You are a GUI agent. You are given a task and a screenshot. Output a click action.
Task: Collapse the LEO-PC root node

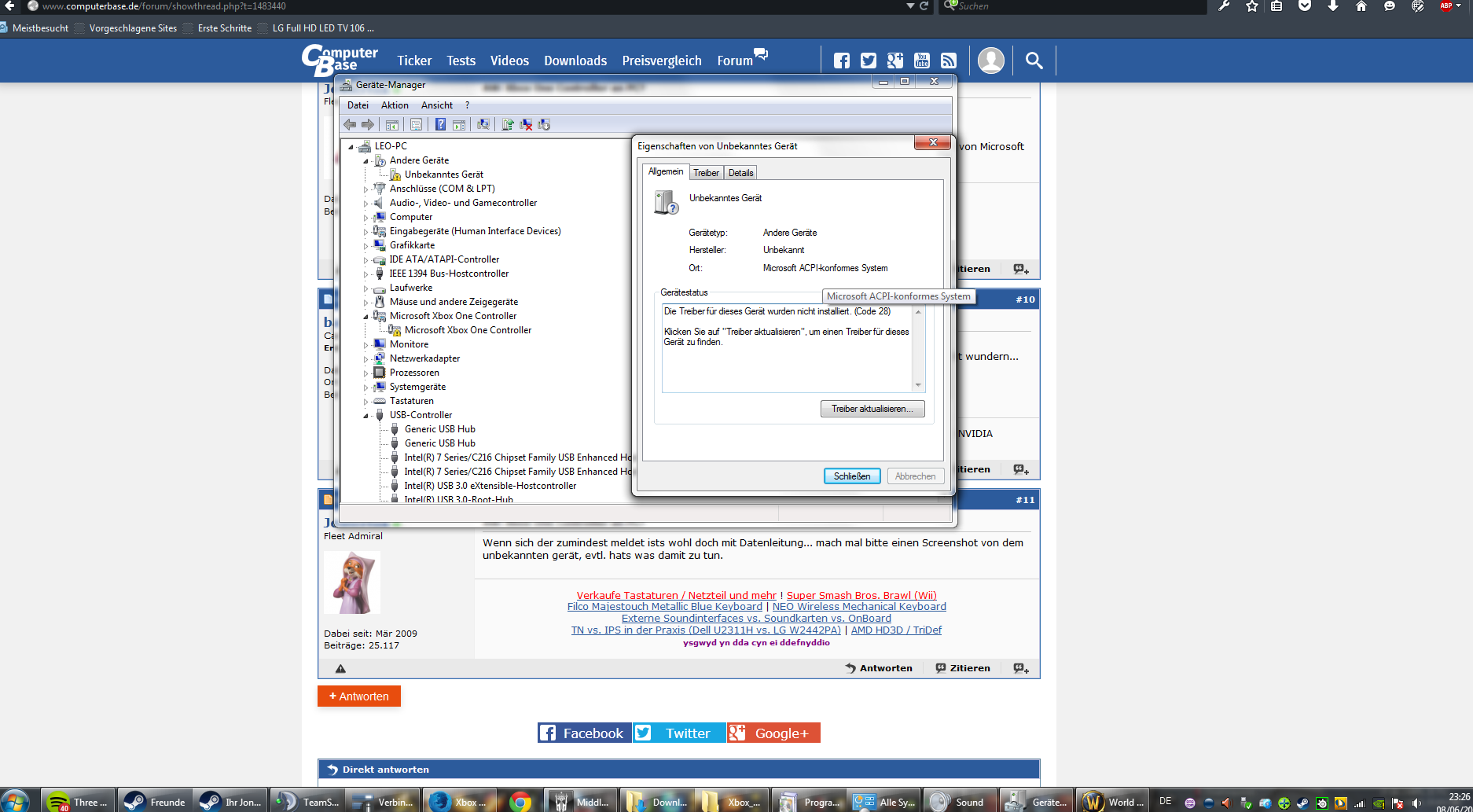[x=351, y=147]
